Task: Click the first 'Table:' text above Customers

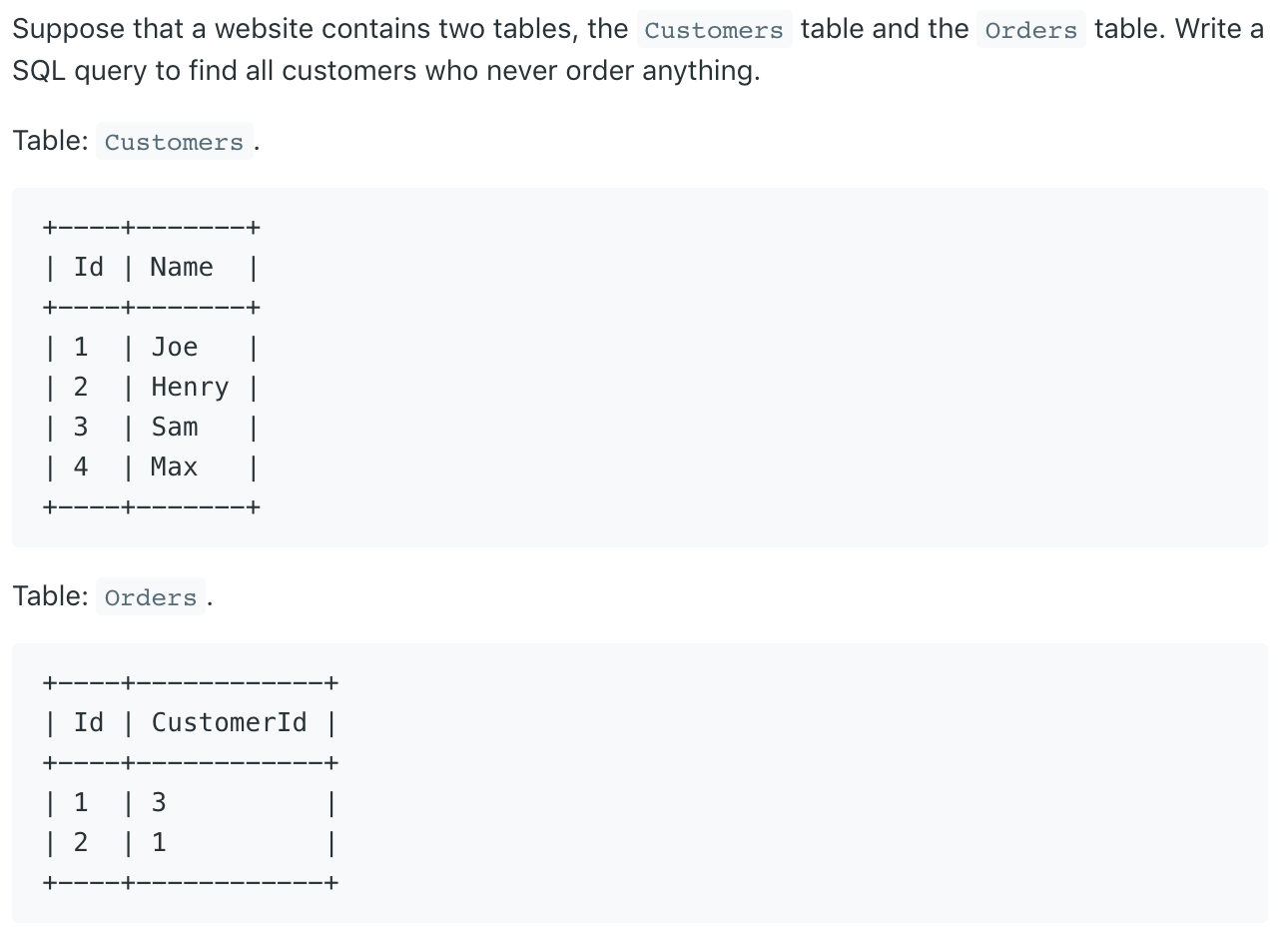Action: [x=50, y=141]
